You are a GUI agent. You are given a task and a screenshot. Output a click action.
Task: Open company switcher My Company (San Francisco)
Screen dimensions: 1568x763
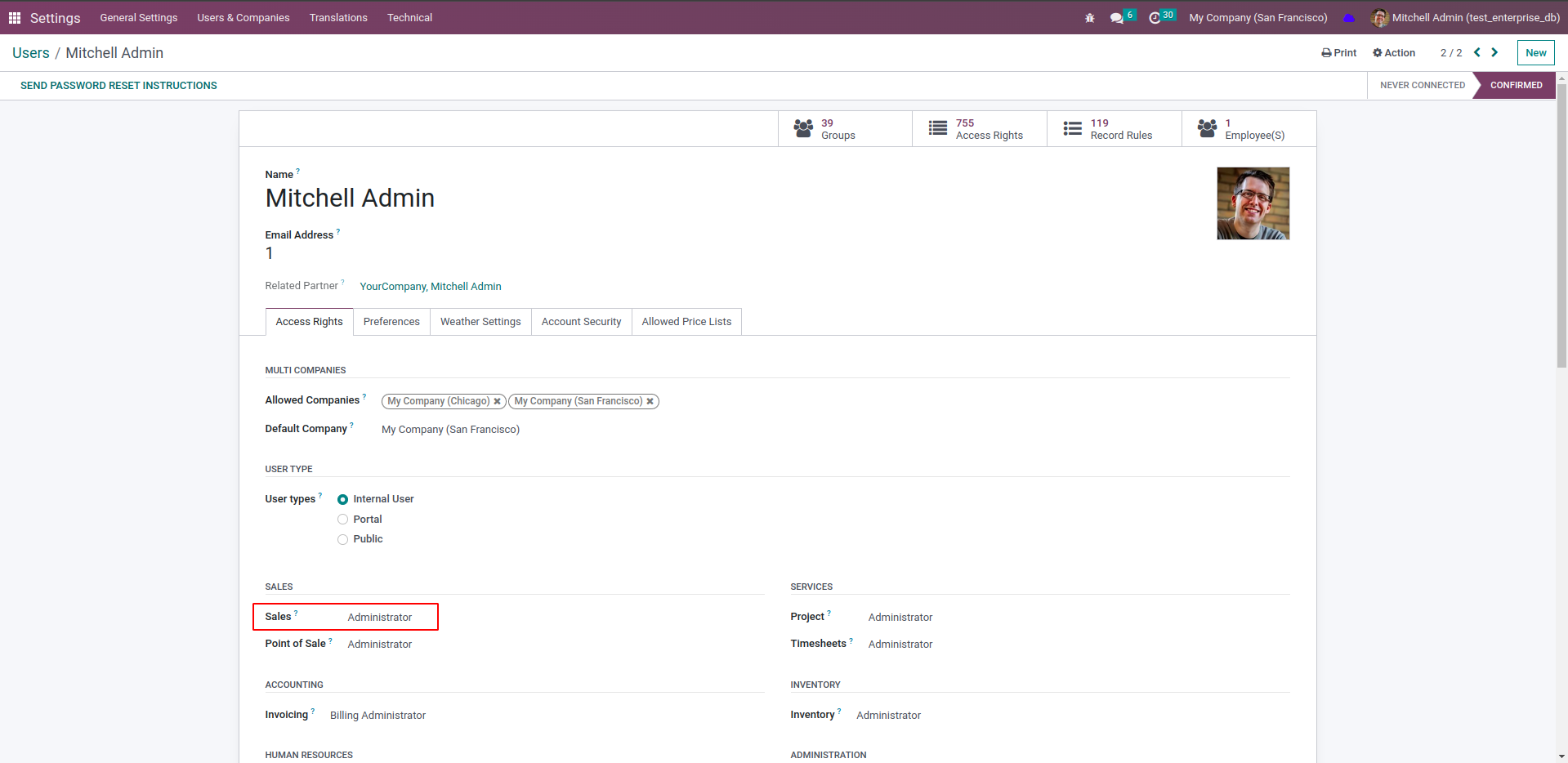[1258, 18]
